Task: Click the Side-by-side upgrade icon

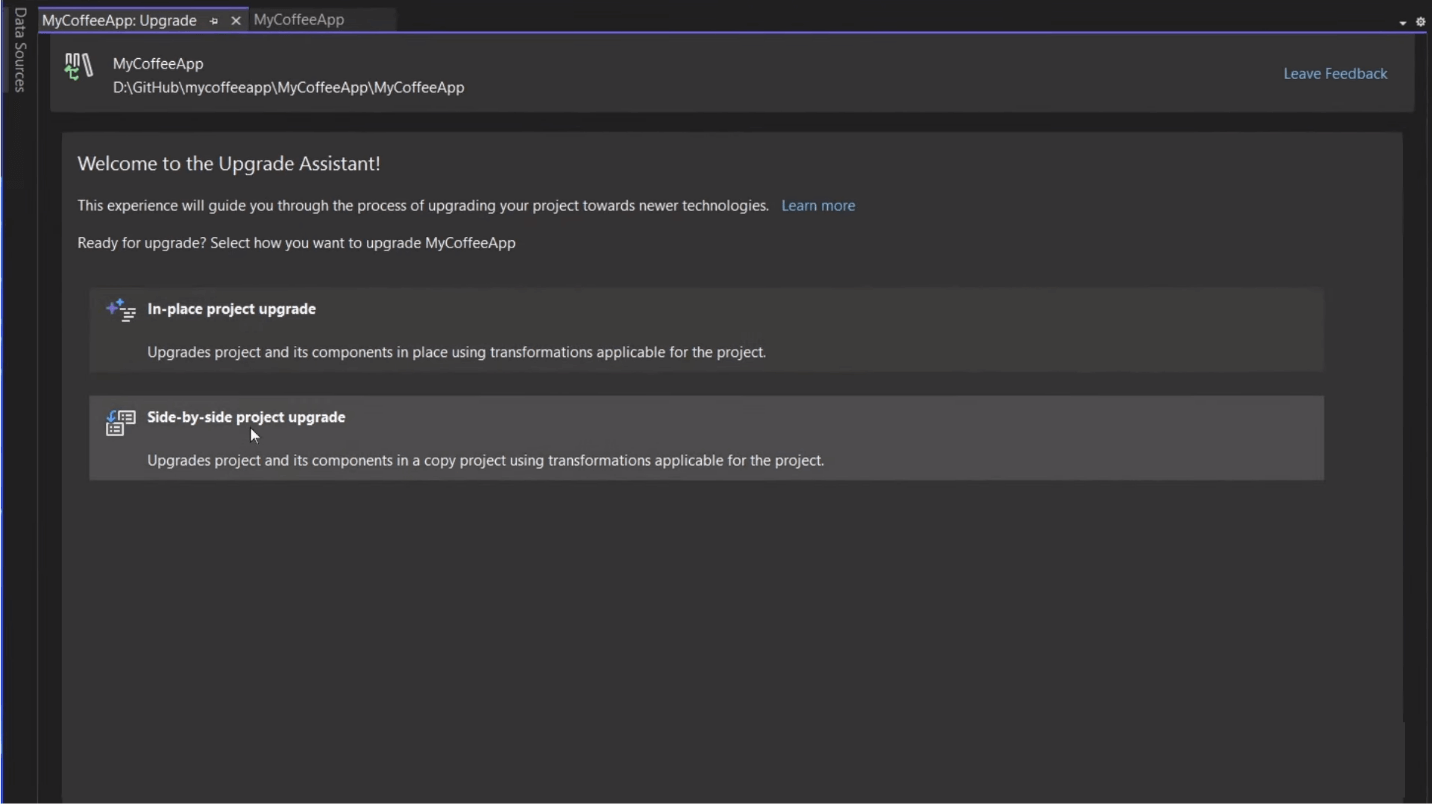Action: tap(121, 422)
